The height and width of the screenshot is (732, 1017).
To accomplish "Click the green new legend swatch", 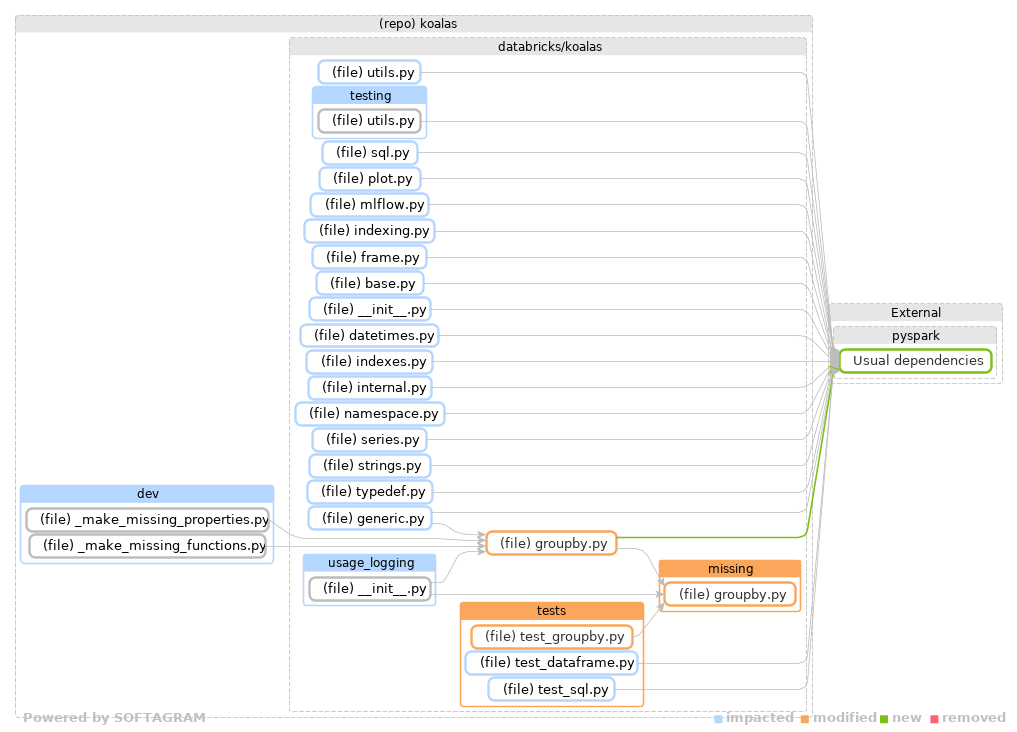I will 884,717.
